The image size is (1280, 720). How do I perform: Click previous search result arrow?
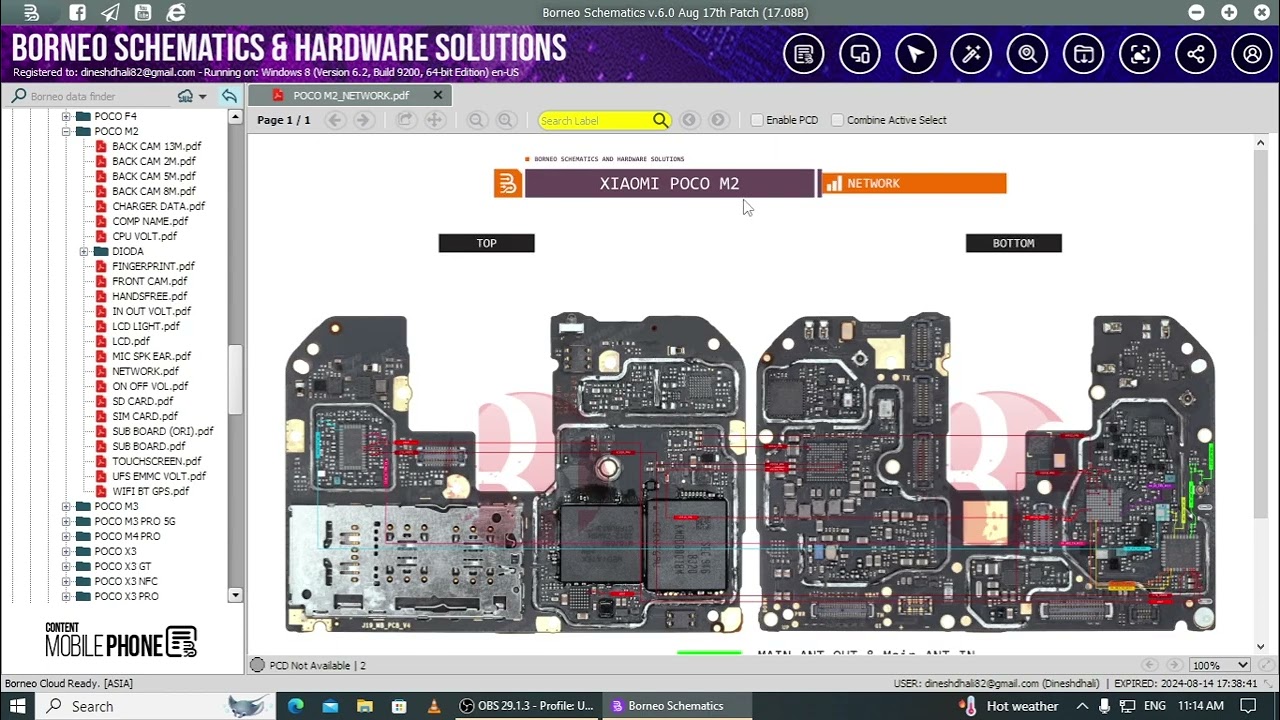(x=689, y=120)
